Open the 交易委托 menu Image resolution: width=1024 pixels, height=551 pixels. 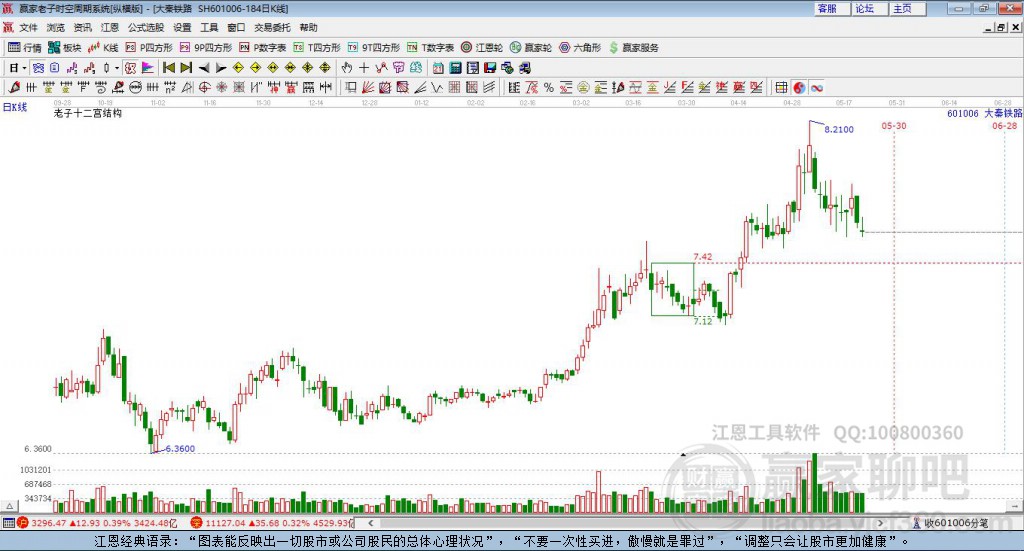click(272, 27)
